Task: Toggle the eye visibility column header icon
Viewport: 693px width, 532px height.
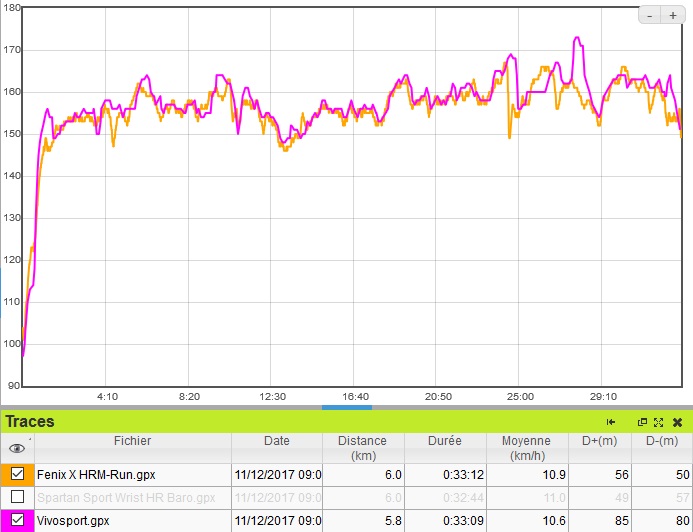Action: pos(17,449)
